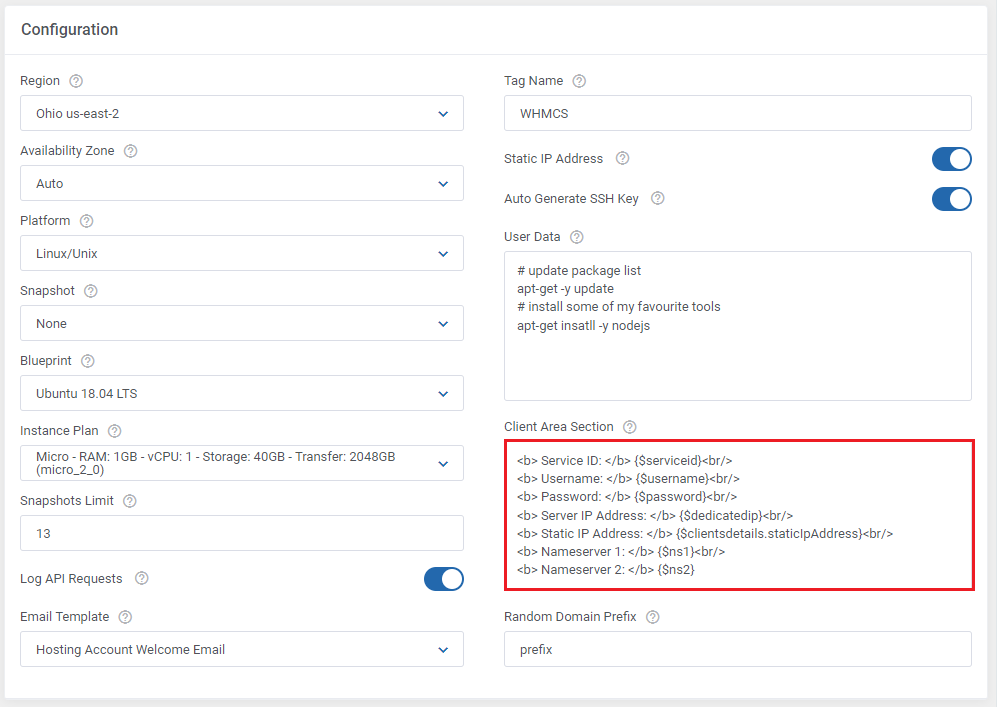
Task: Click the Snapshots Limit field showing 13
Action: (242, 533)
